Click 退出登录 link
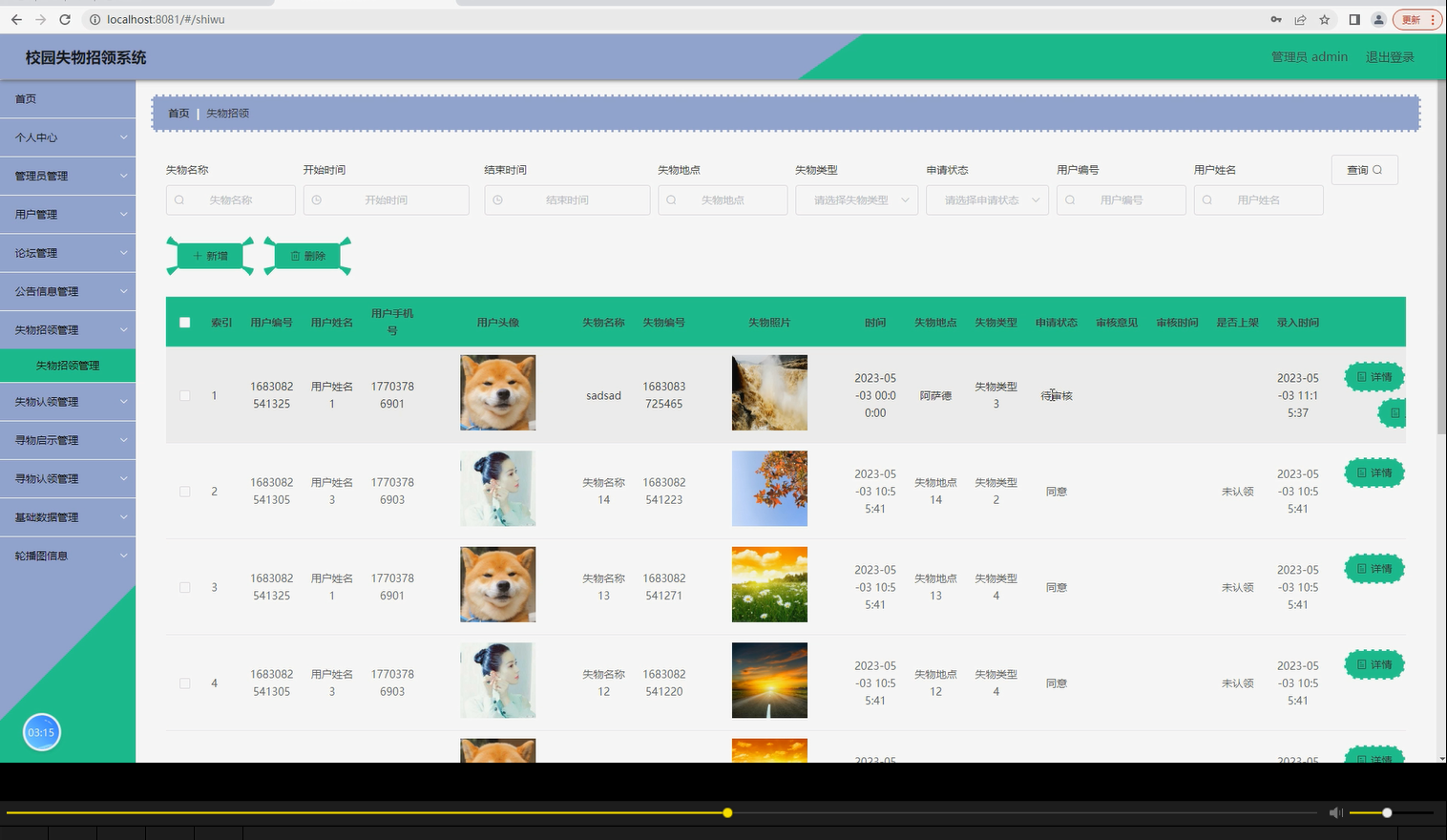The height and width of the screenshot is (840, 1447). 1390,57
